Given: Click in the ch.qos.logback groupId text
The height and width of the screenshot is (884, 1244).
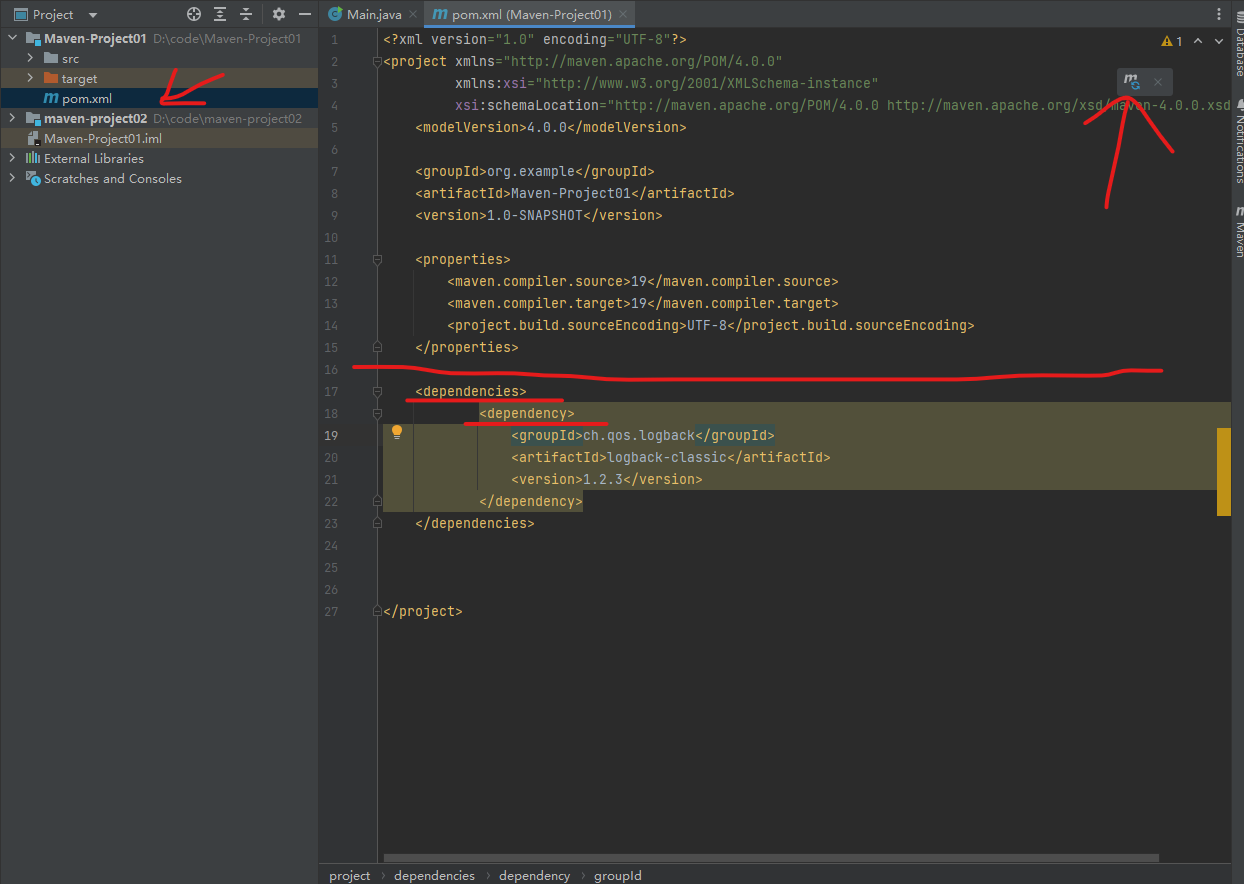Looking at the screenshot, I should tap(639, 435).
